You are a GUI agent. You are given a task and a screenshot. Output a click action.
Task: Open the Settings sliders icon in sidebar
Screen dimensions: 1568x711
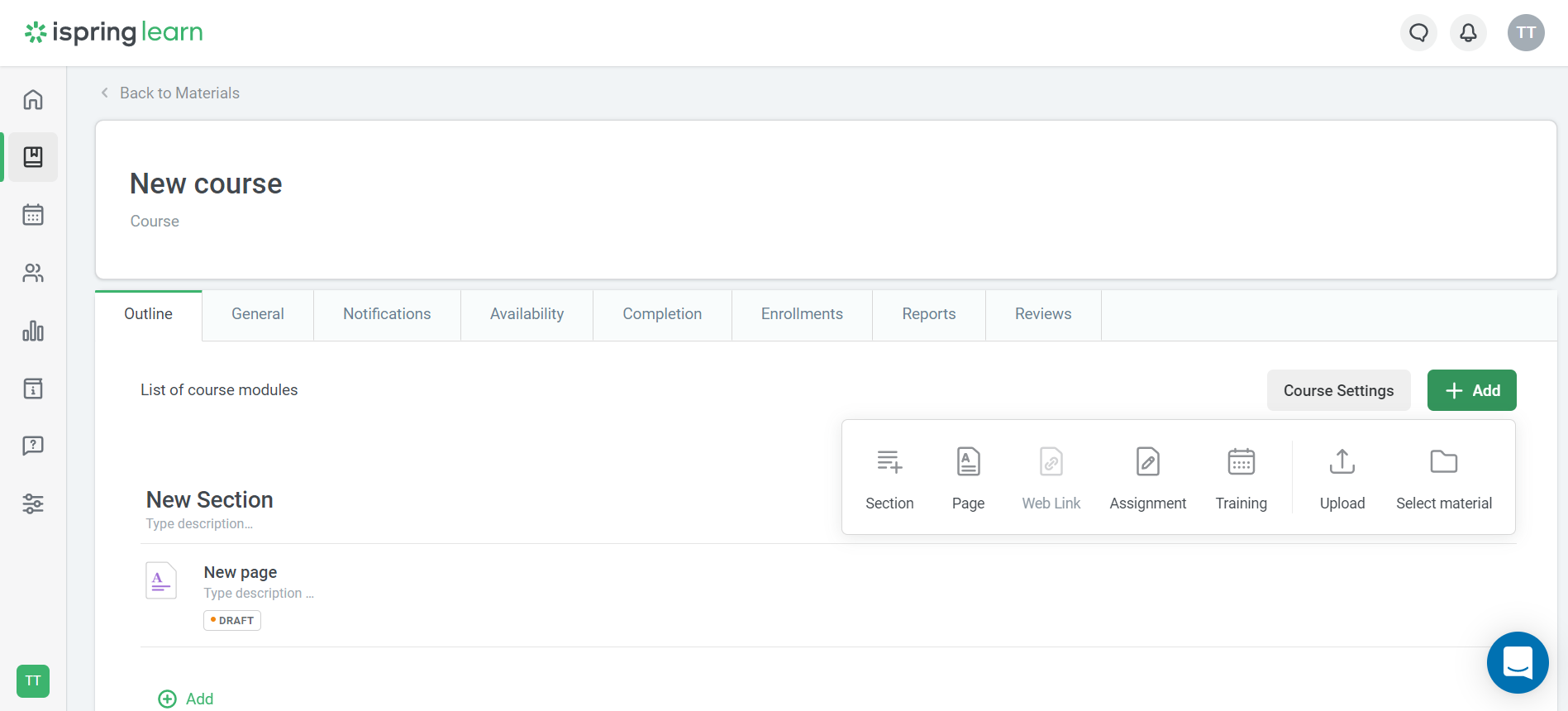click(x=33, y=503)
